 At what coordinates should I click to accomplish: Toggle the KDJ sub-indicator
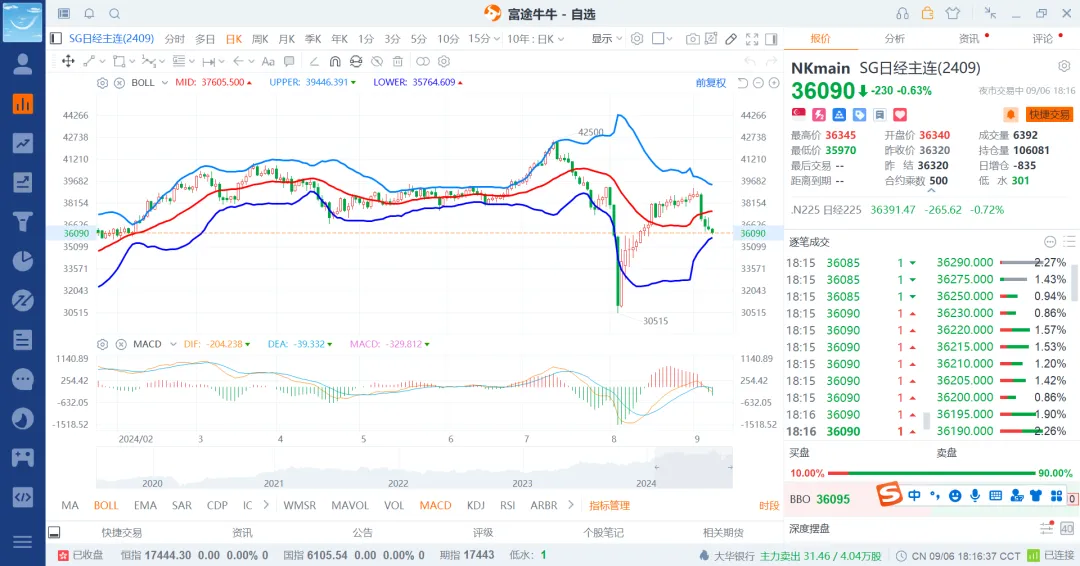476,505
